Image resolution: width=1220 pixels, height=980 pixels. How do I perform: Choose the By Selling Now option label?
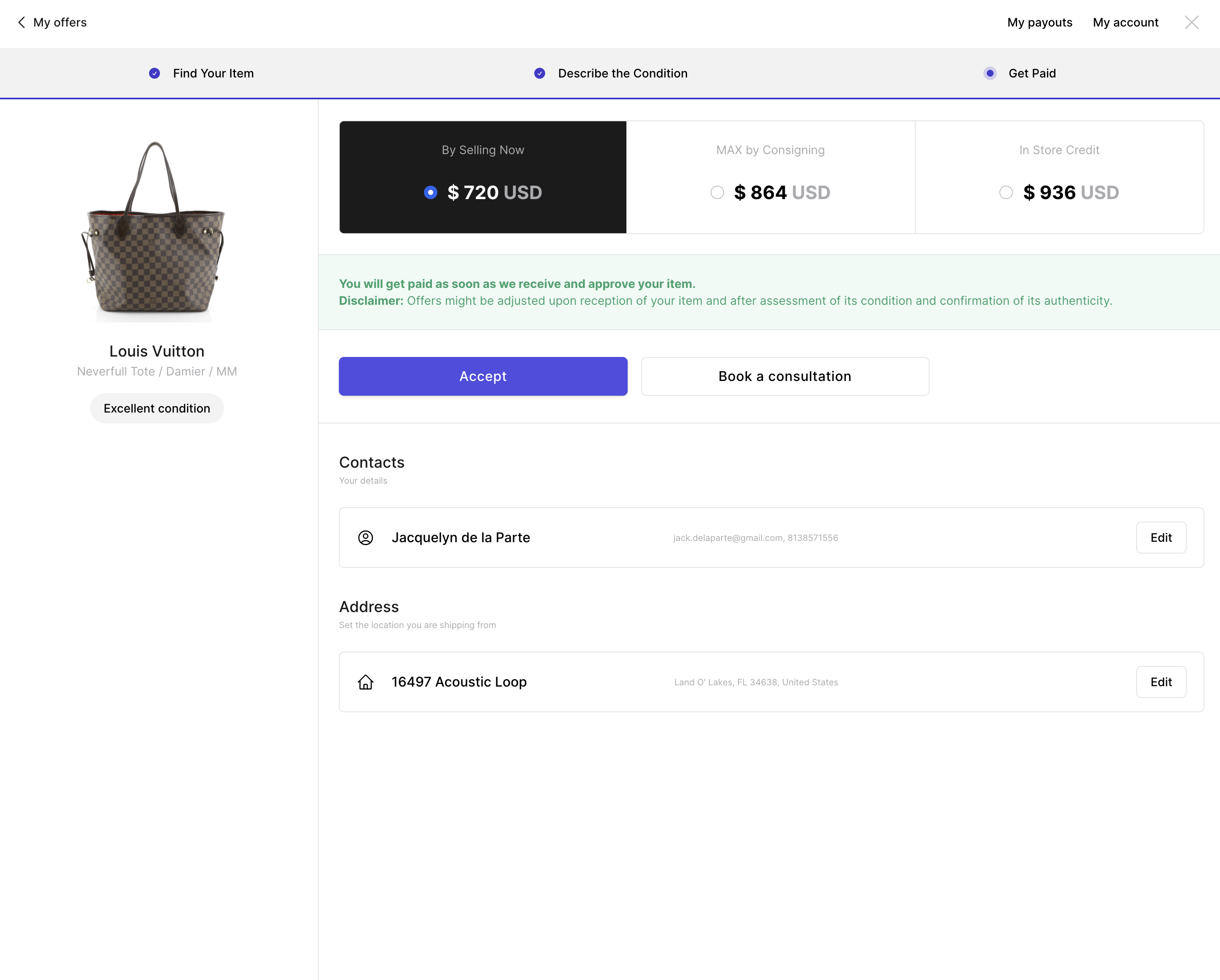(x=483, y=150)
